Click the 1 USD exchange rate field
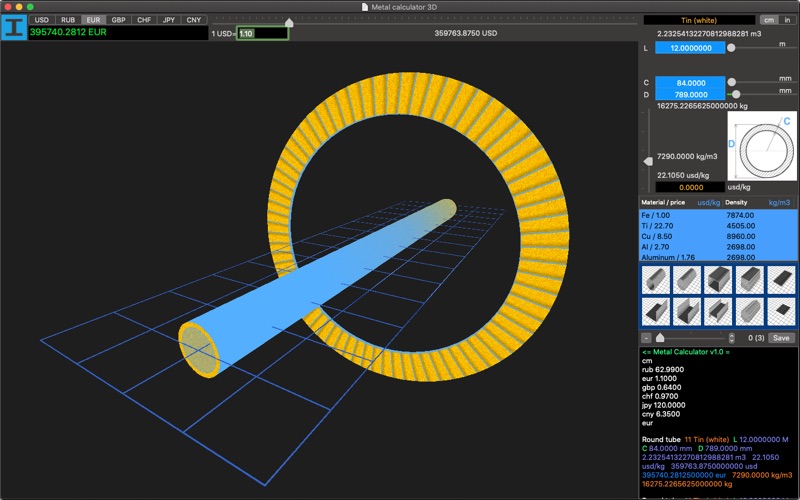Viewport: 800px width, 500px height. pos(263,33)
